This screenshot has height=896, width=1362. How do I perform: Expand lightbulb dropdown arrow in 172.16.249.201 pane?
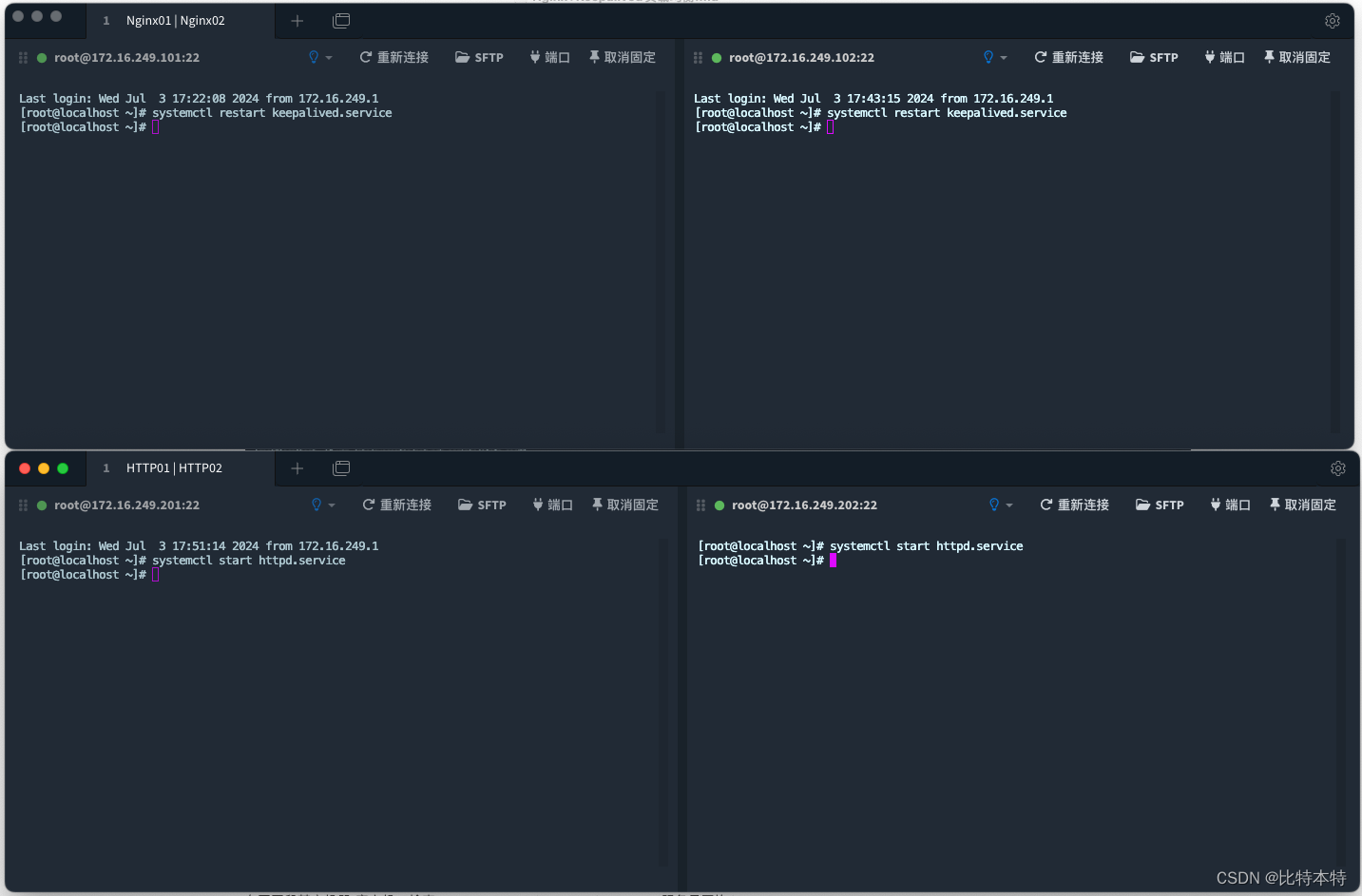[x=332, y=505]
